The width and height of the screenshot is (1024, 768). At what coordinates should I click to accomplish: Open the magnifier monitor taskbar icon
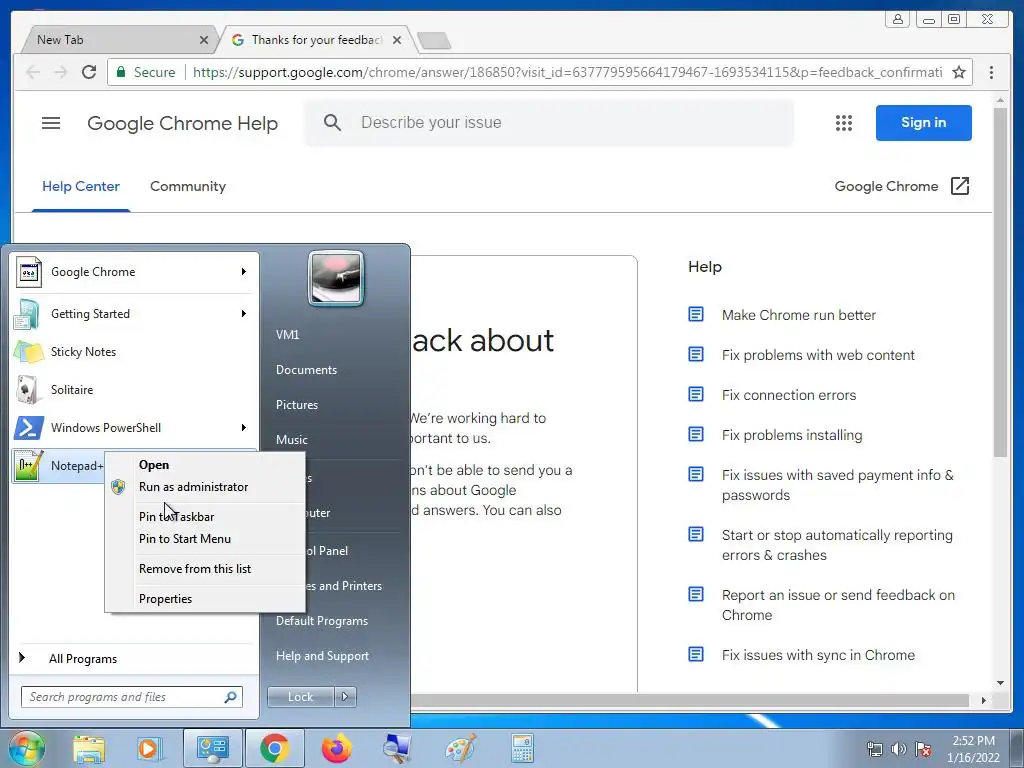tap(397, 748)
